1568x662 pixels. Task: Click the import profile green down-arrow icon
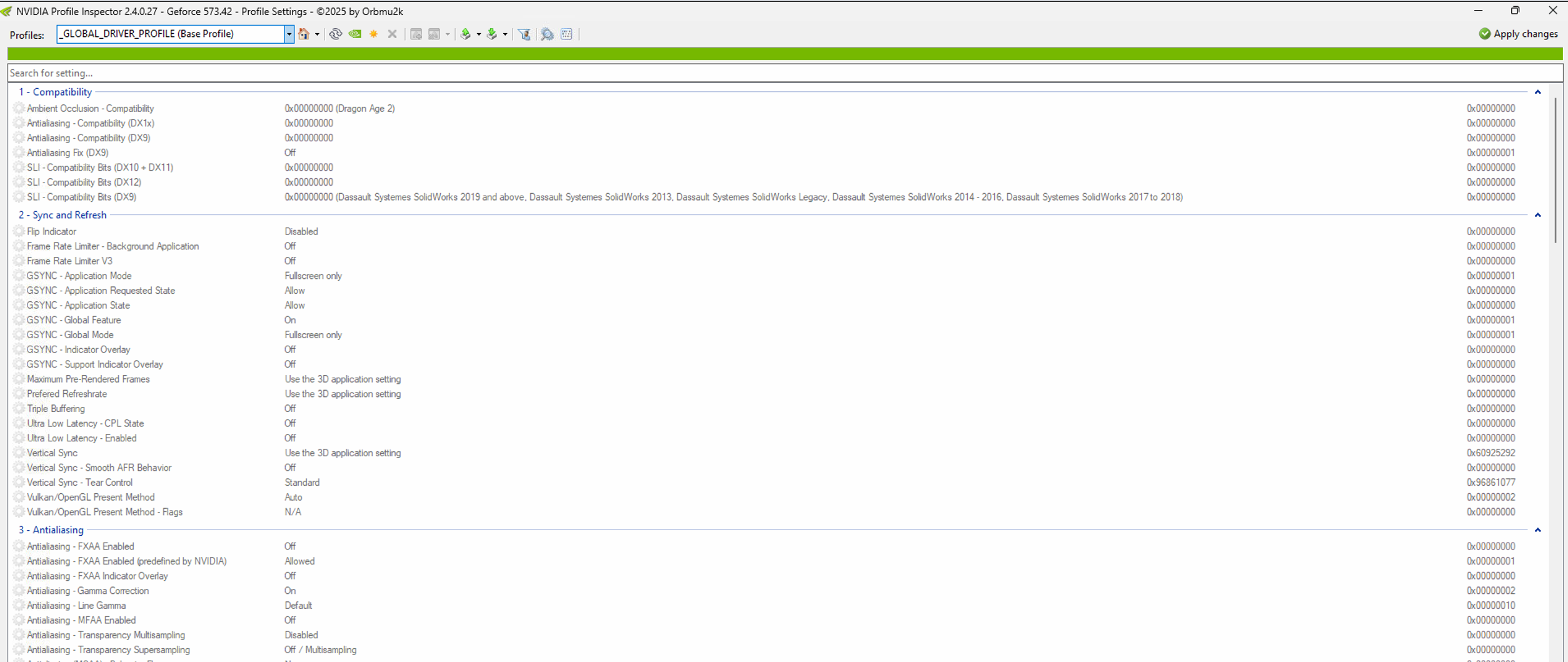492,34
